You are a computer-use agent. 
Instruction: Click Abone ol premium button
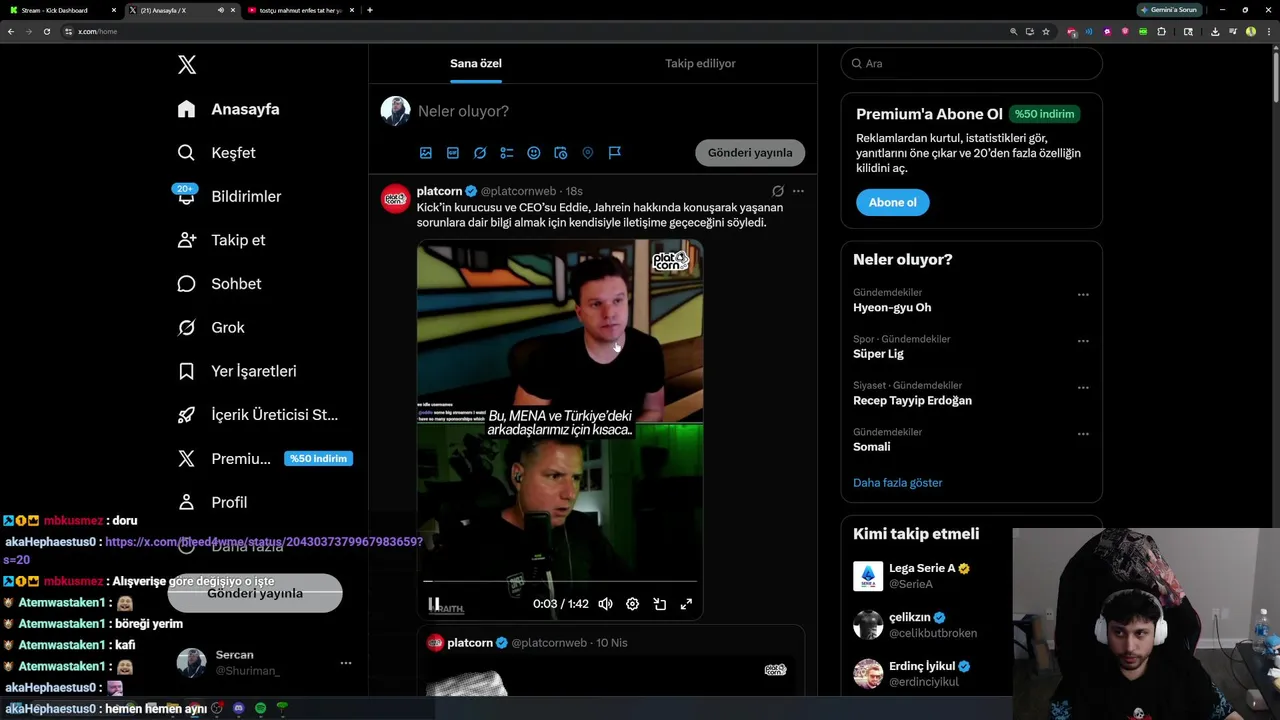click(x=893, y=202)
